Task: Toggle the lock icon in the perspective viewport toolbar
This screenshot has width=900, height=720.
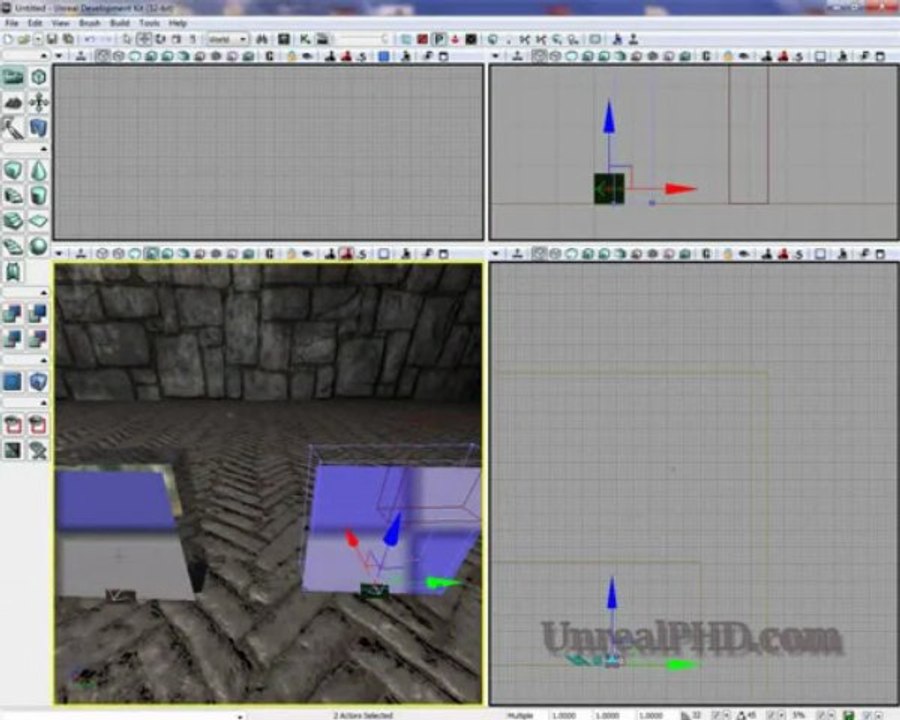Action: point(292,253)
